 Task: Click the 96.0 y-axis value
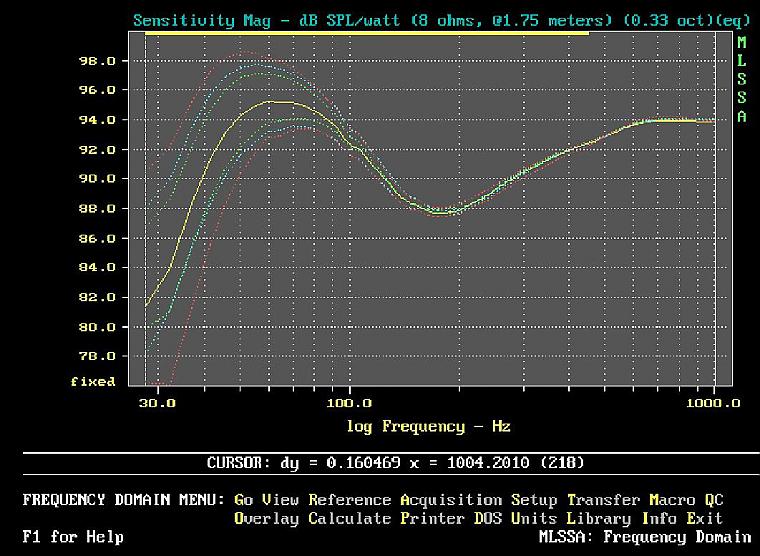97,90
